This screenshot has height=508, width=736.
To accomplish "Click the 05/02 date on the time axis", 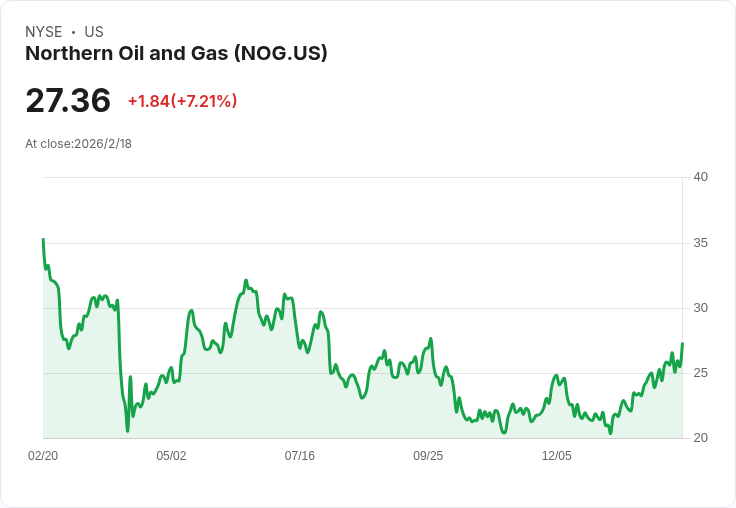I will pos(171,456).
